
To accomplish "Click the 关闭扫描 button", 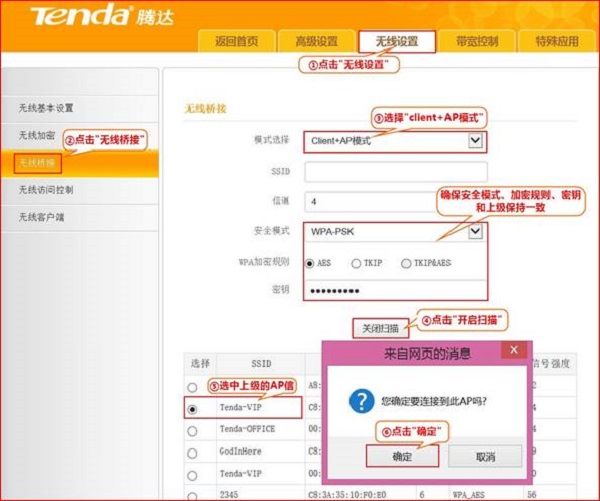I will point(379,327).
